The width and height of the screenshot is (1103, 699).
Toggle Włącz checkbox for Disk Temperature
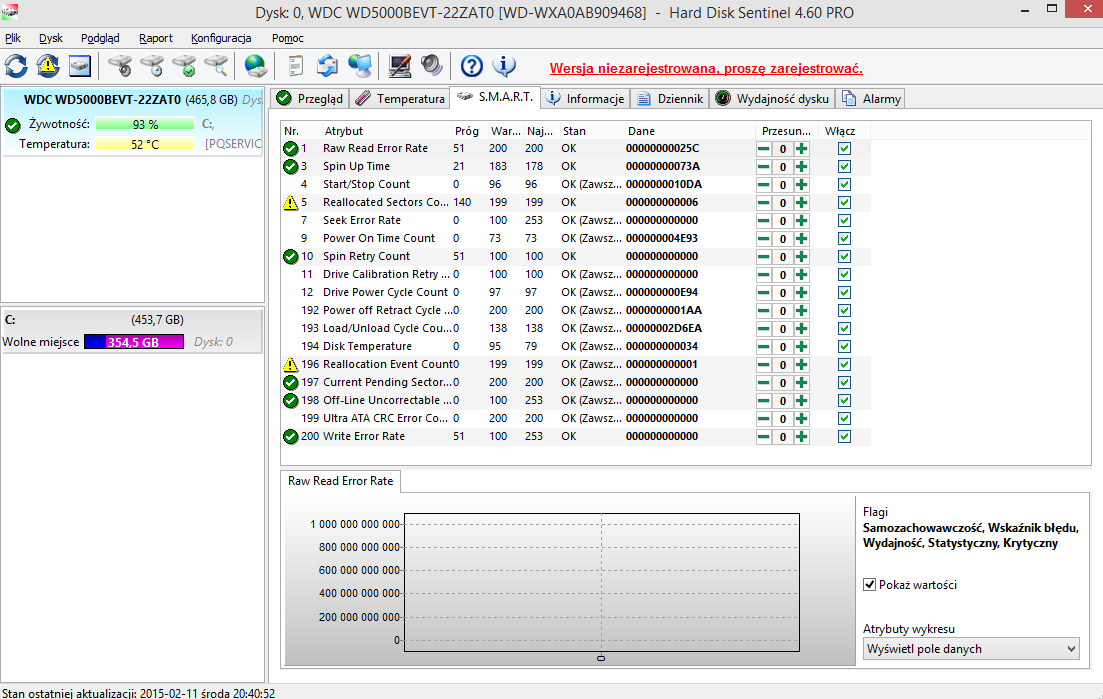844,347
